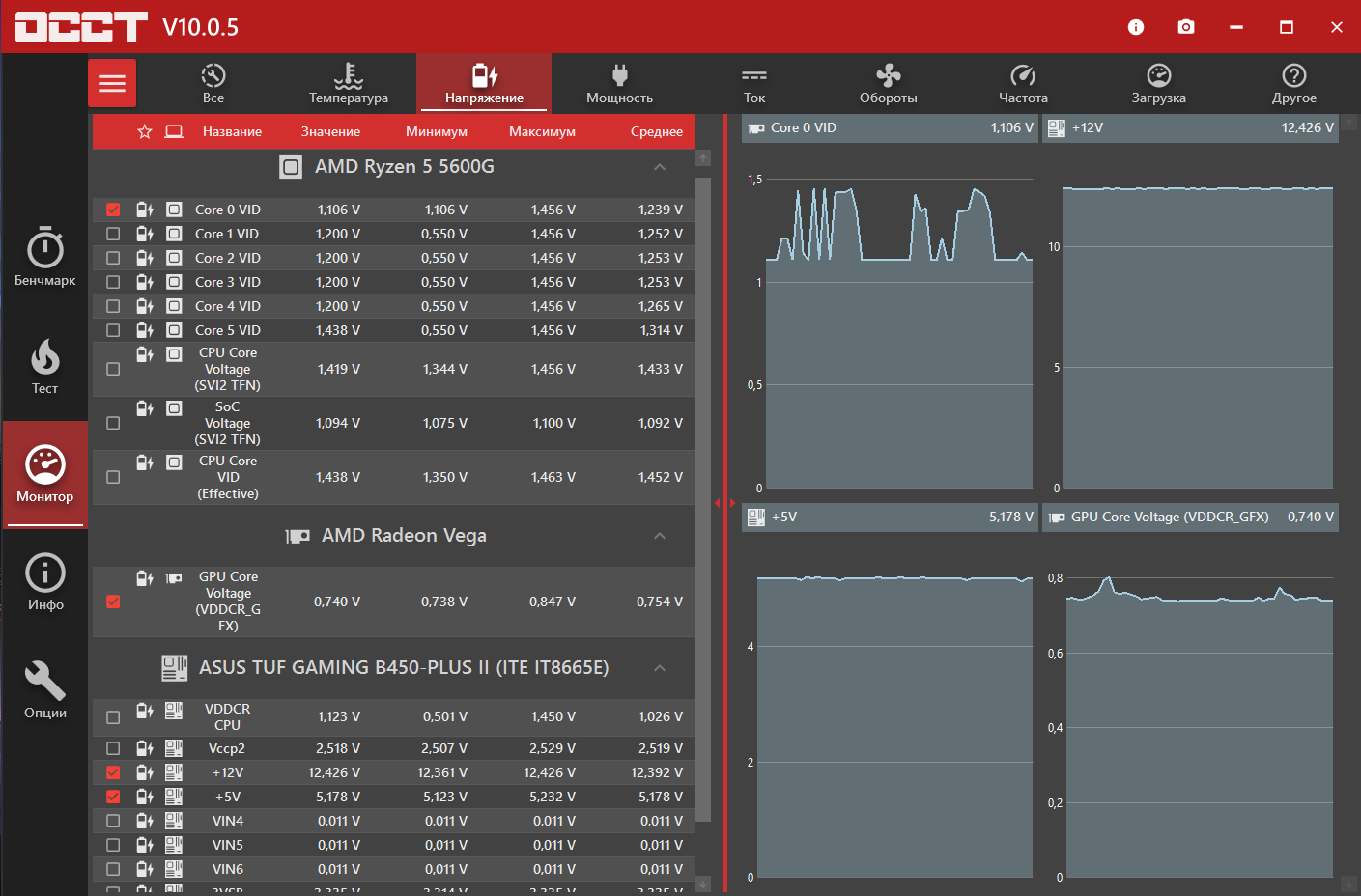Click the voltage battery icon in Core 1 VID row

pyautogui.click(x=145, y=234)
